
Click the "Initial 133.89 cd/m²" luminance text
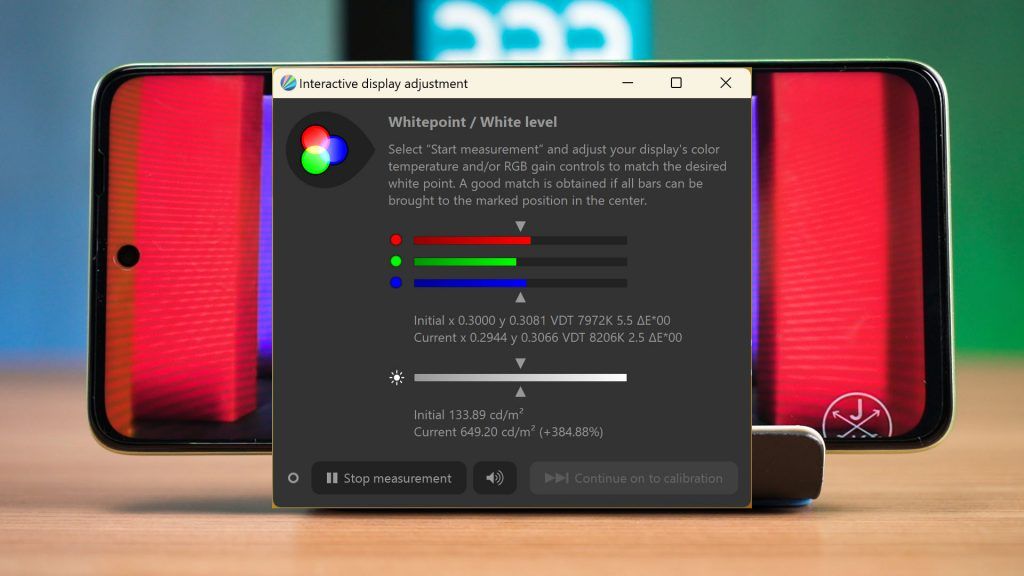(468, 415)
